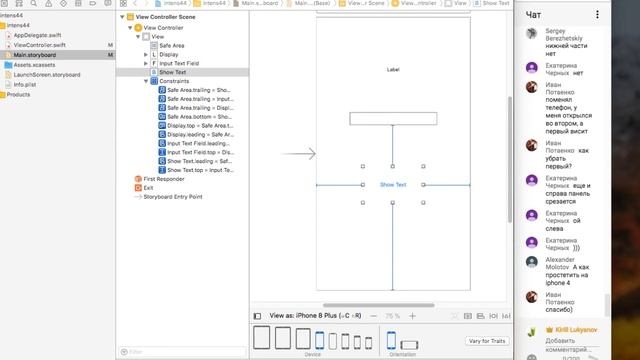The image size is (640, 360).
Task: Click the Exit icon in outline
Action: pos(138,188)
